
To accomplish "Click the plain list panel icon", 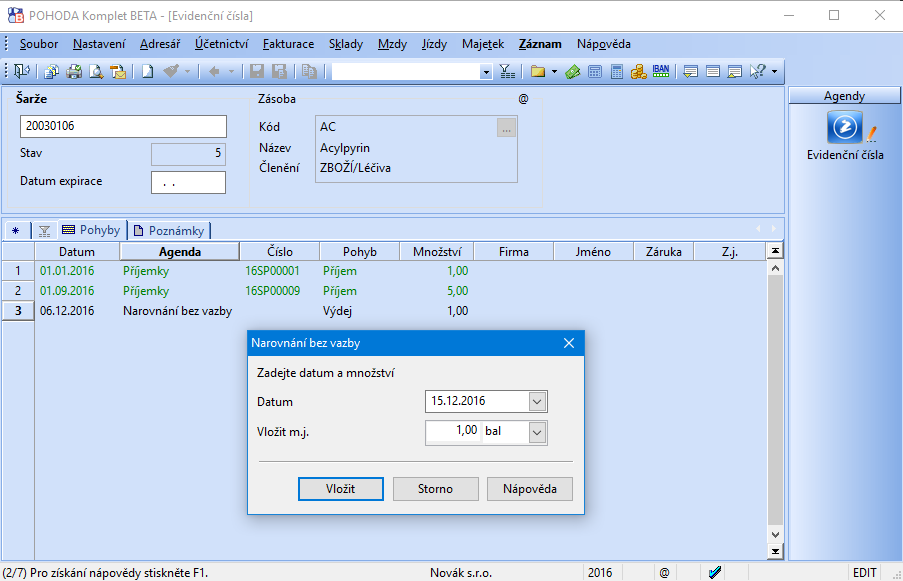I will click(x=713, y=71).
